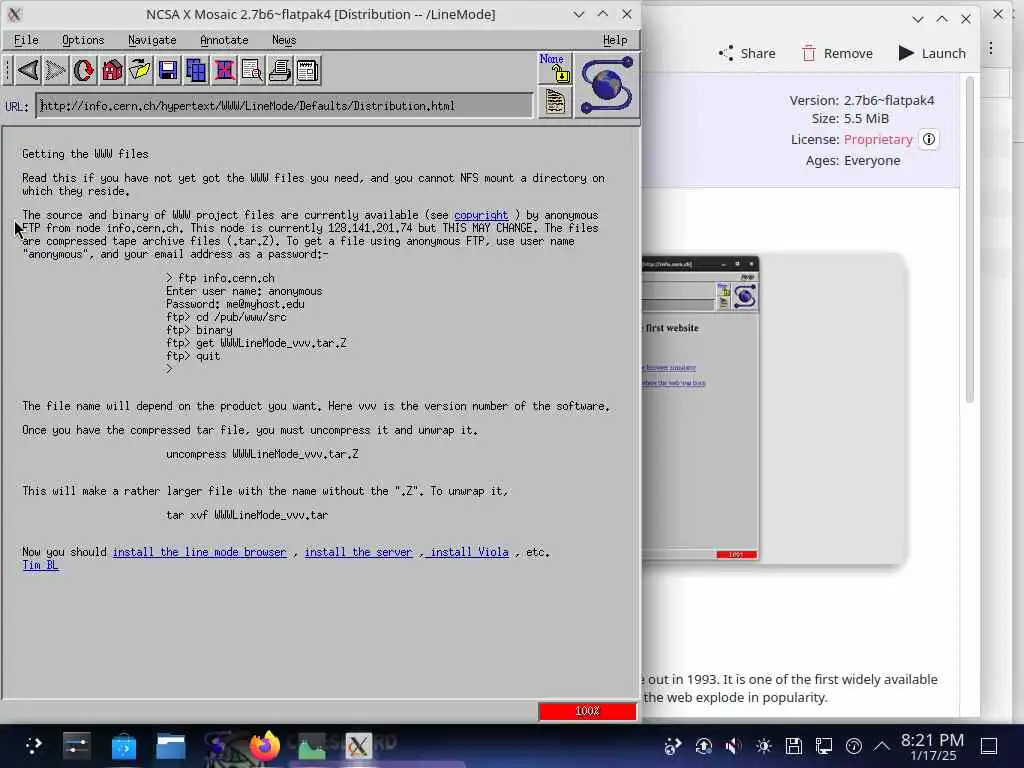Click the 'tar xvf WWWLineMode_vvv.tar' line
The width and height of the screenshot is (1024, 768).
247,515
